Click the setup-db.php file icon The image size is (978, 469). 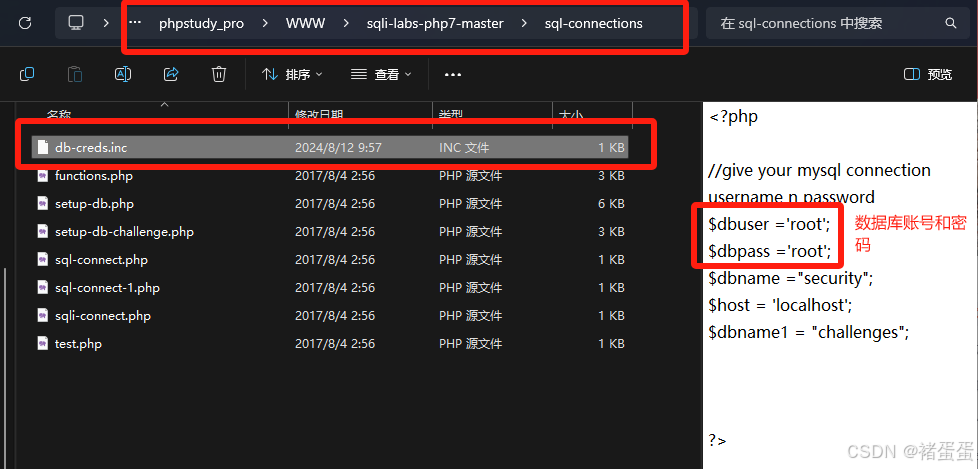(x=42, y=204)
